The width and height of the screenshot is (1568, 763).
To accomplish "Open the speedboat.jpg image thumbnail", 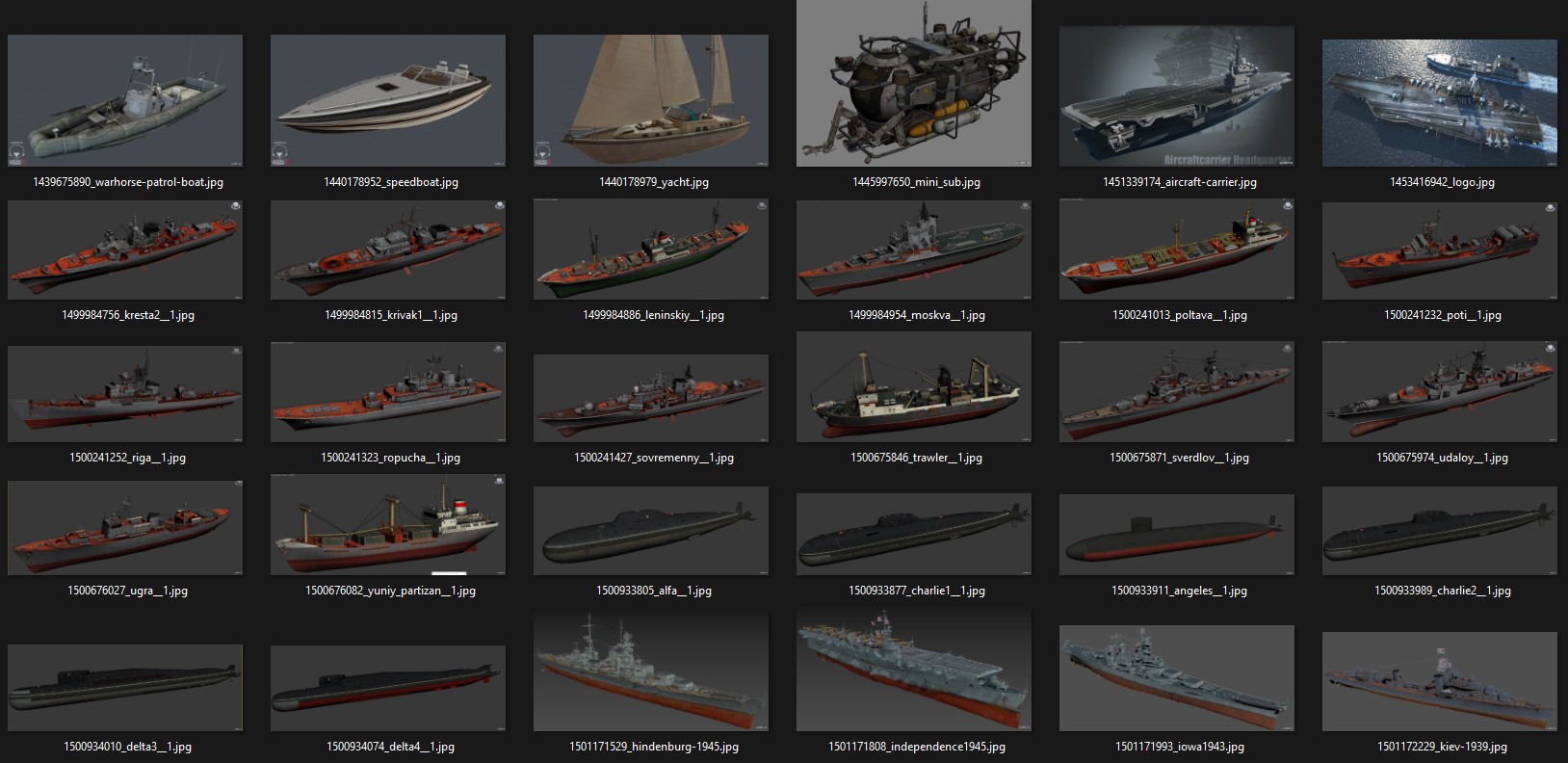I will click(388, 101).
